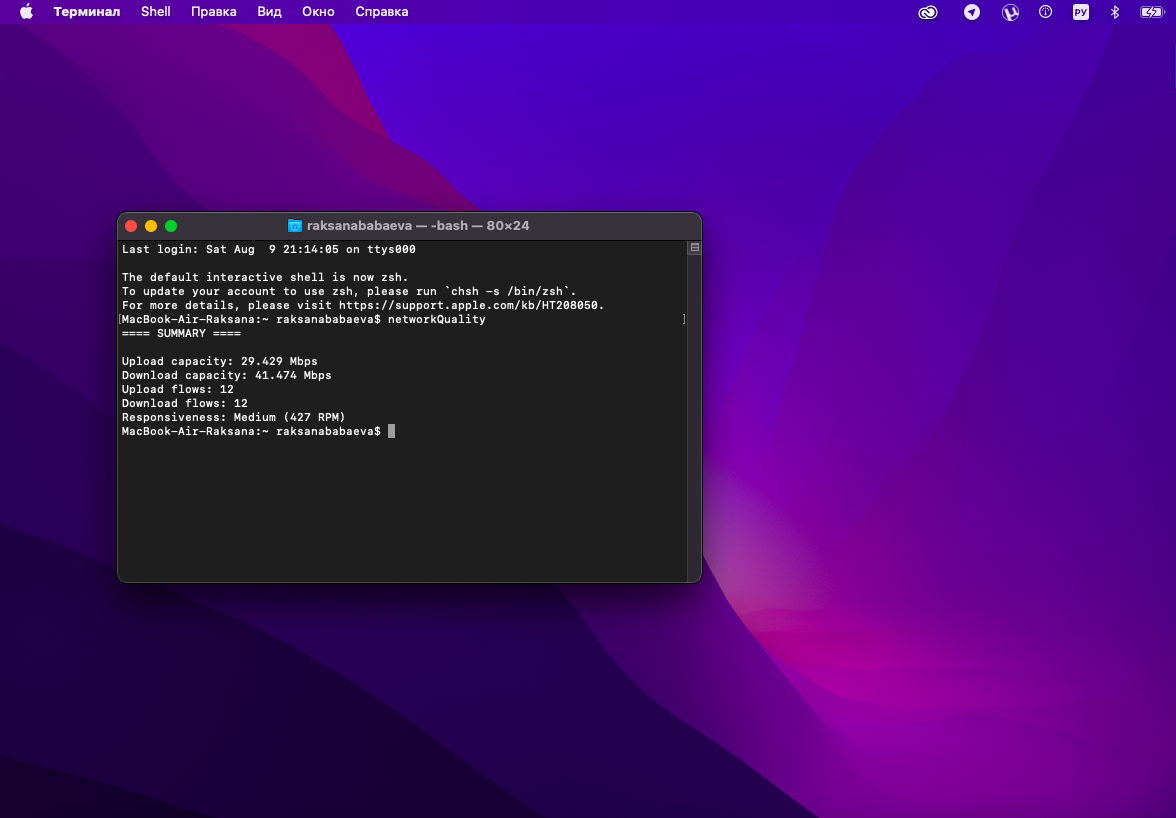Click the green full-screen button
Image resolution: width=1176 pixels, height=818 pixels.
pyautogui.click(x=170, y=225)
